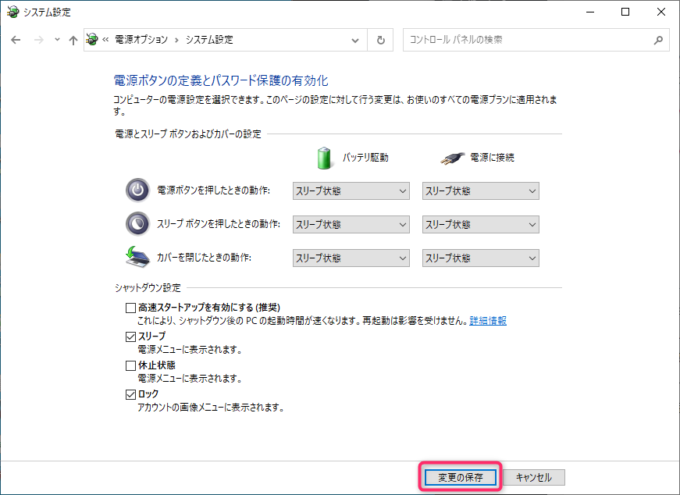Open plugged-in dropdown for カバーを閉じたときの動作
The image size is (680, 495).
(x=481, y=258)
